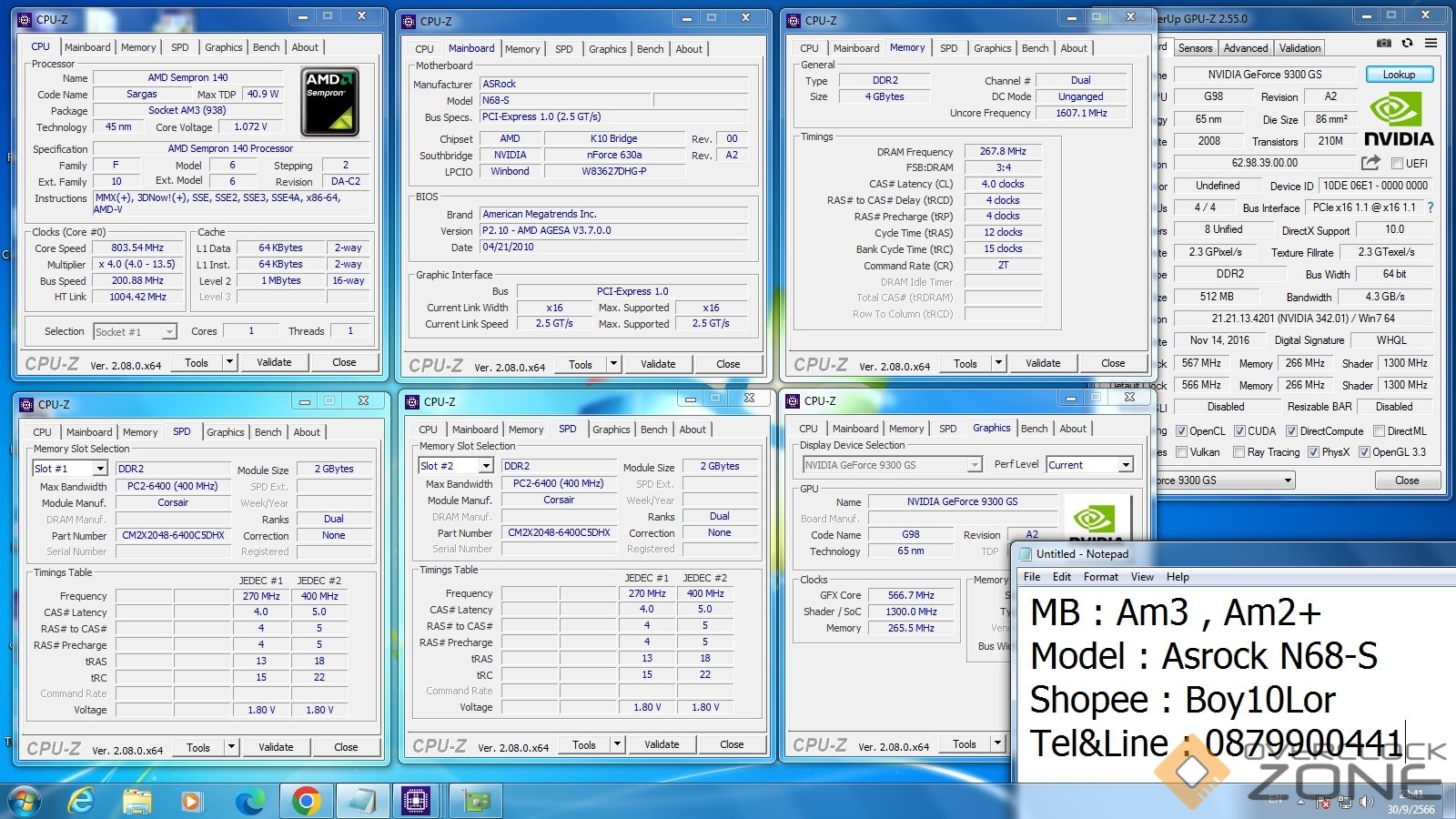The image size is (1456, 819).
Task: Click the BIOS export share arrow icon
Action: 1370,163
